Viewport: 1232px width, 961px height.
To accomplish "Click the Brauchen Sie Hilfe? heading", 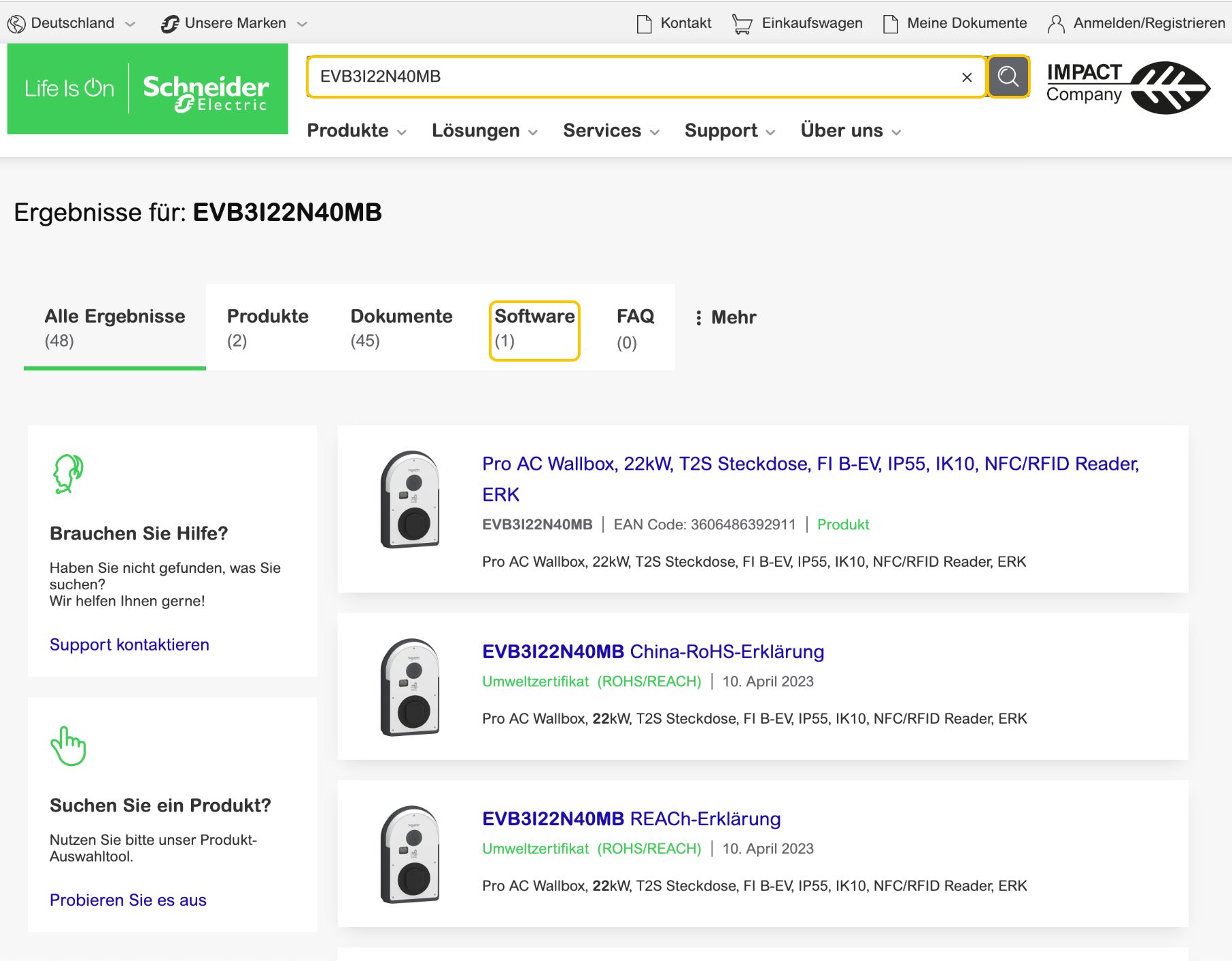I will pyautogui.click(x=139, y=534).
